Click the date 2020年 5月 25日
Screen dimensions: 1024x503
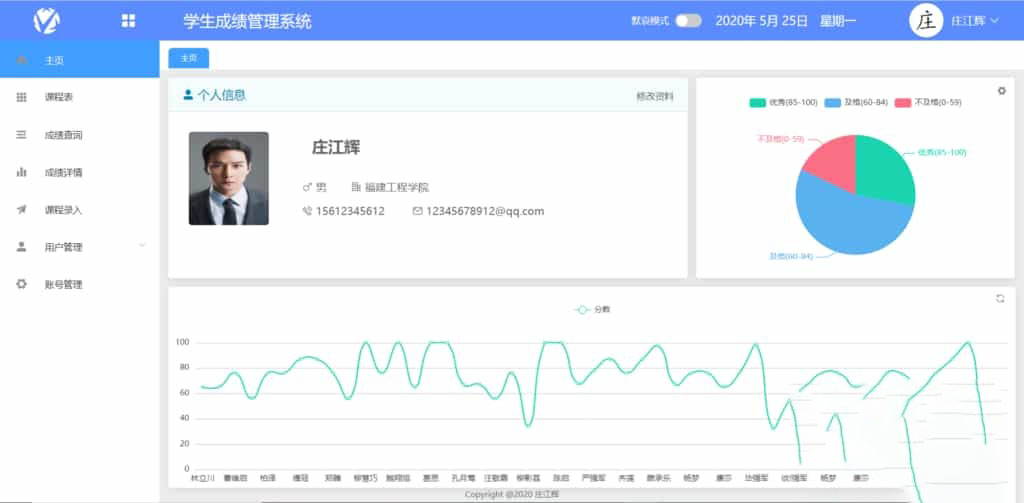pos(761,21)
